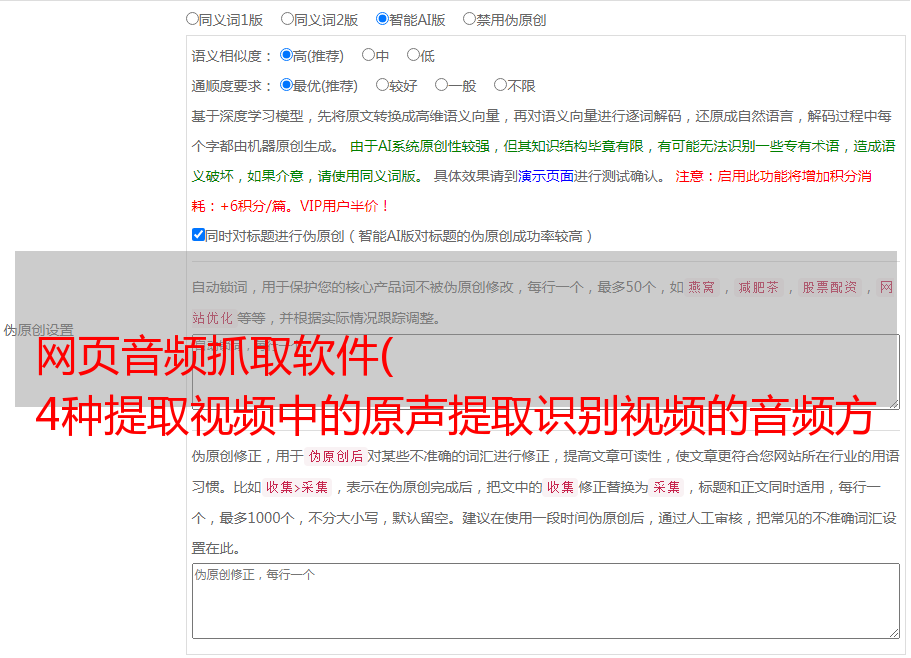Viewport: 911px width, 658px height.
Task: Click the 收集>采集 example tag
Action: tap(297, 487)
